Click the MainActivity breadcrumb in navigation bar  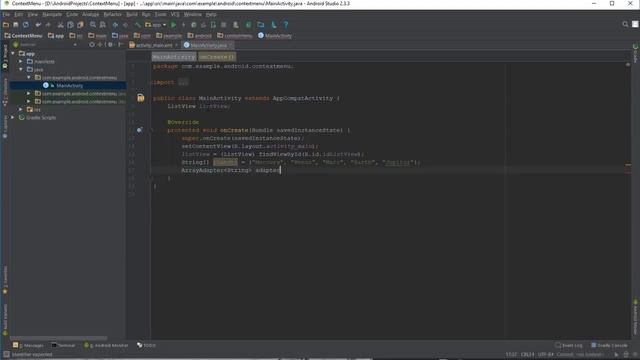tap(275, 36)
